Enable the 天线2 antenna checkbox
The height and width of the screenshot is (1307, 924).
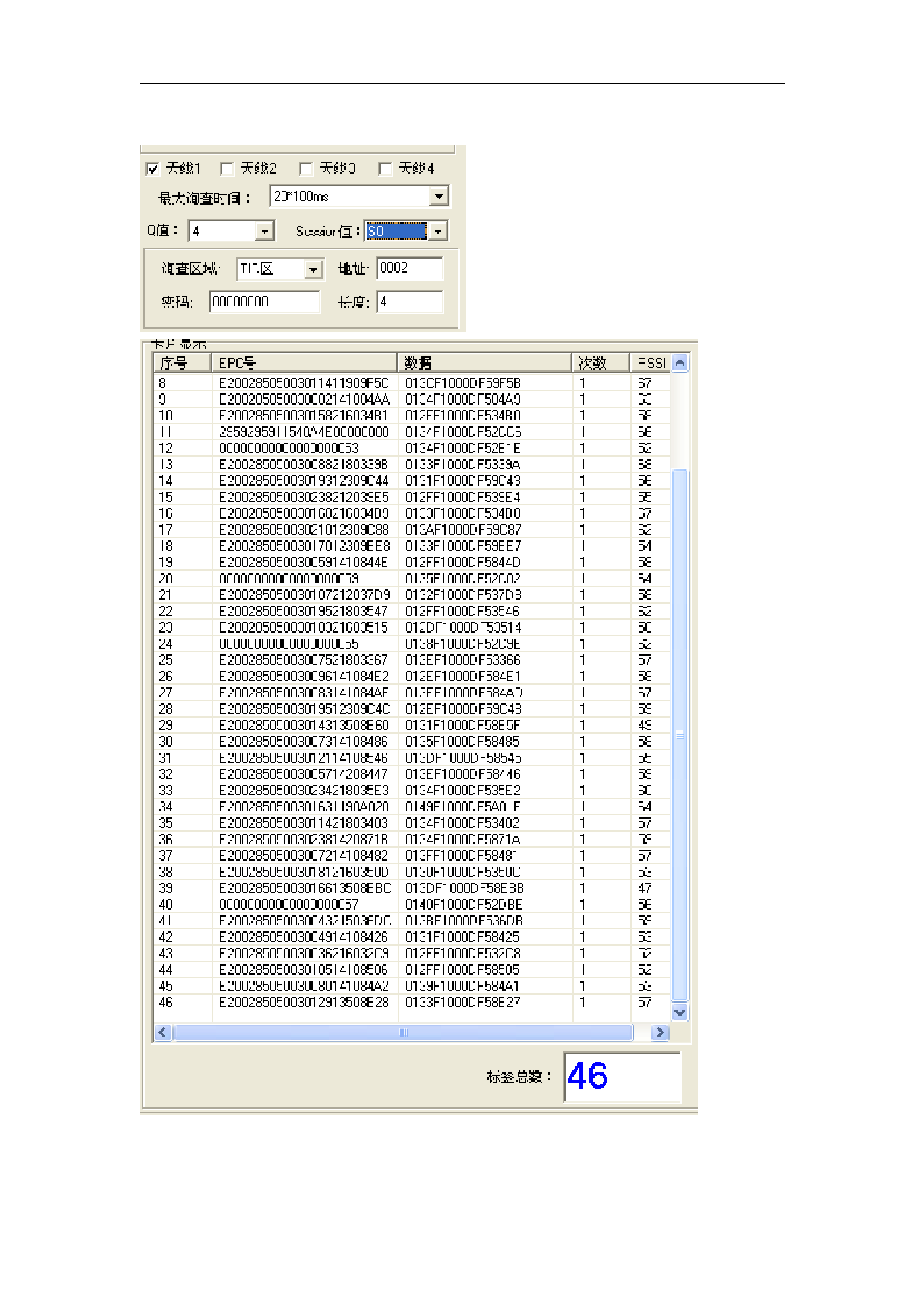pyautogui.click(x=227, y=169)
